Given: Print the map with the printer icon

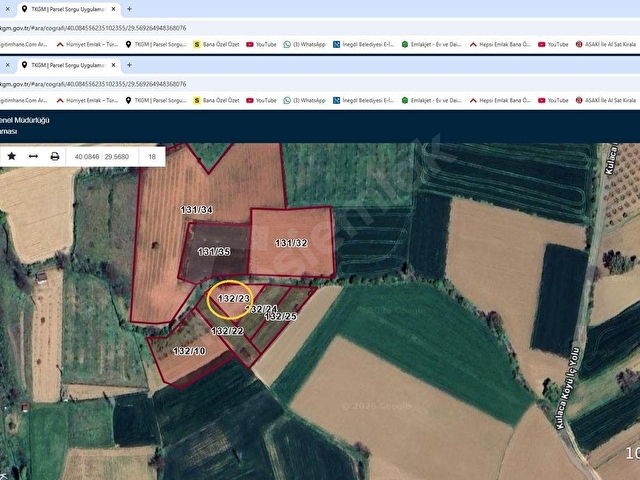Looking at the screenshot, I should point(55,156).
